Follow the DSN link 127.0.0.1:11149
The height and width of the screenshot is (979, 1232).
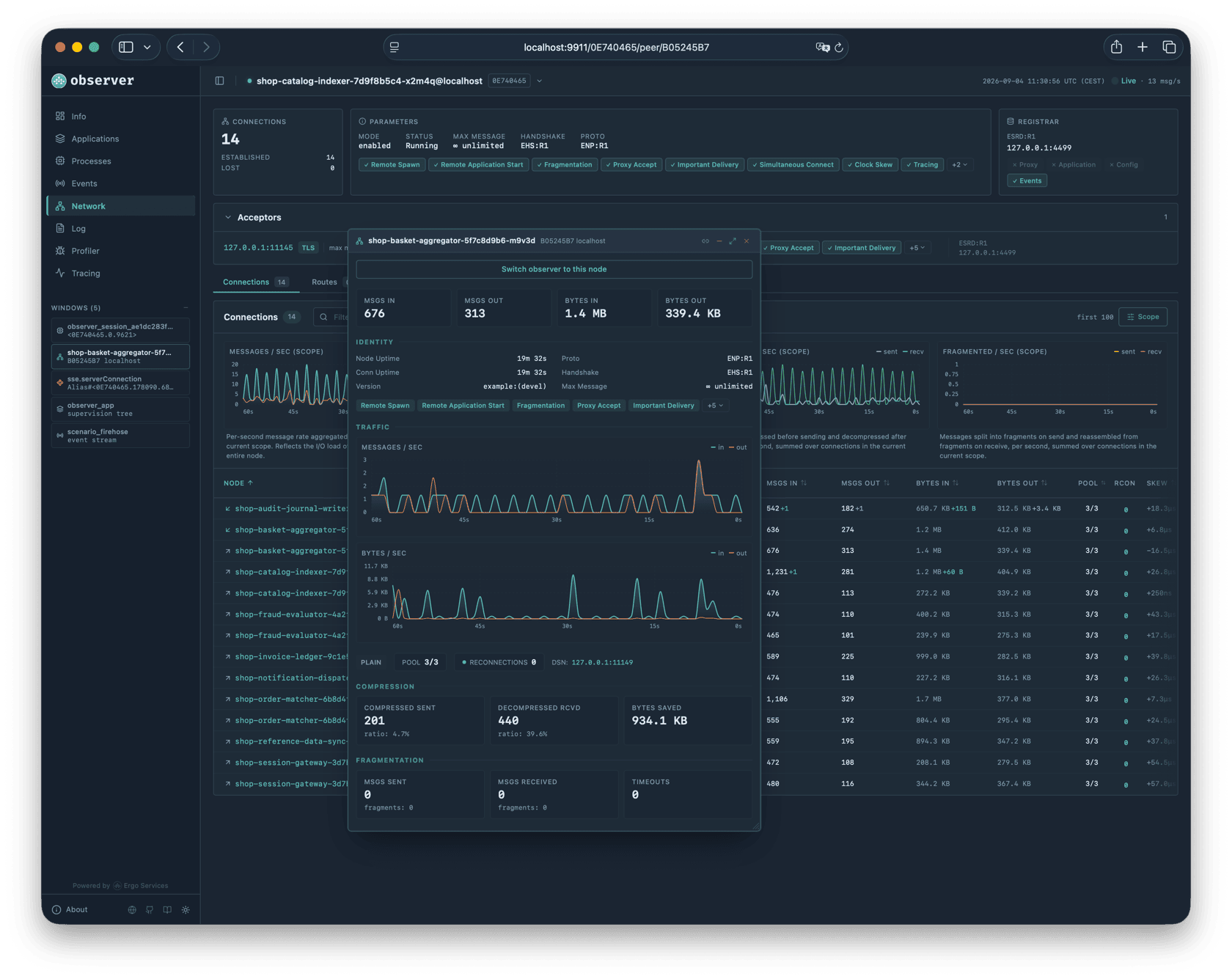coord(602,663)
